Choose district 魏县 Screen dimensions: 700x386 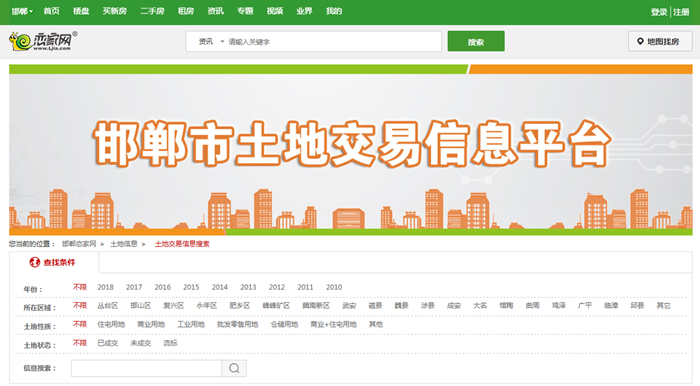click(402, 306)
